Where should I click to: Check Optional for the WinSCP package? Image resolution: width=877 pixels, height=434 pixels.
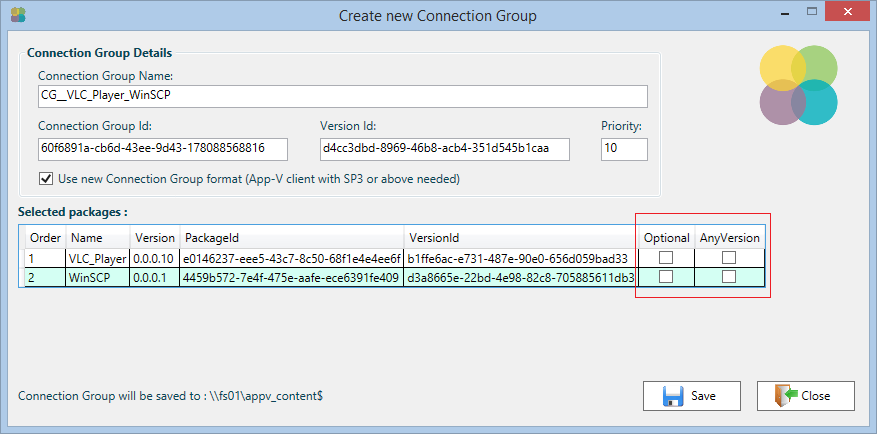pyautogui.click(x=666, y=277)
